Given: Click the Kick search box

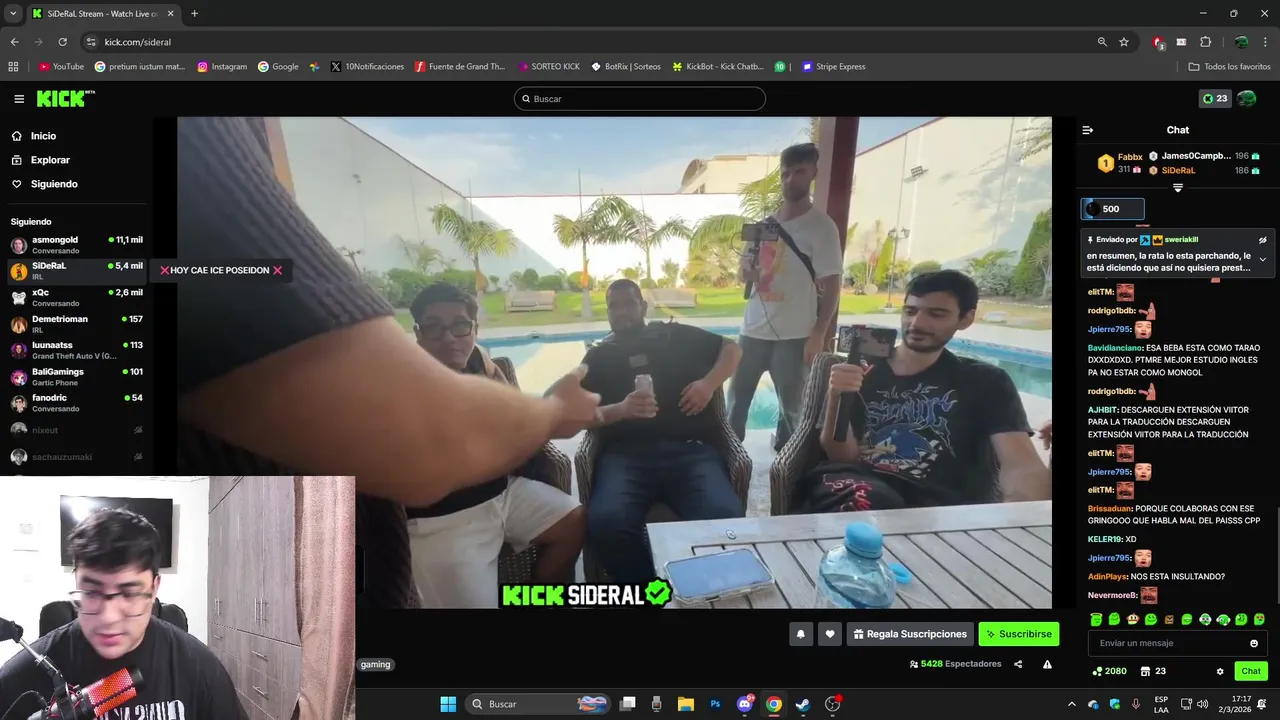Looking at the screenshot, I should [x=640, y=99].
